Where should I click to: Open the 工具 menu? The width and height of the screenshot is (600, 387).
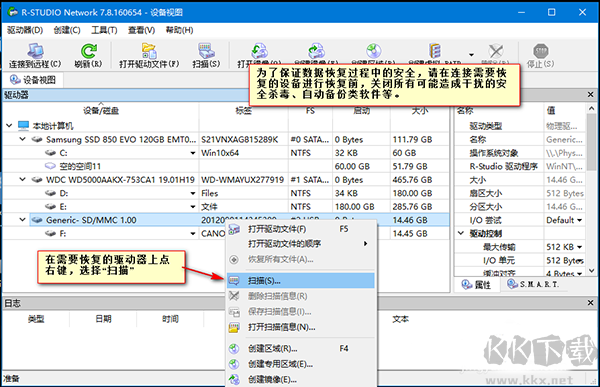tap(104, 30)
